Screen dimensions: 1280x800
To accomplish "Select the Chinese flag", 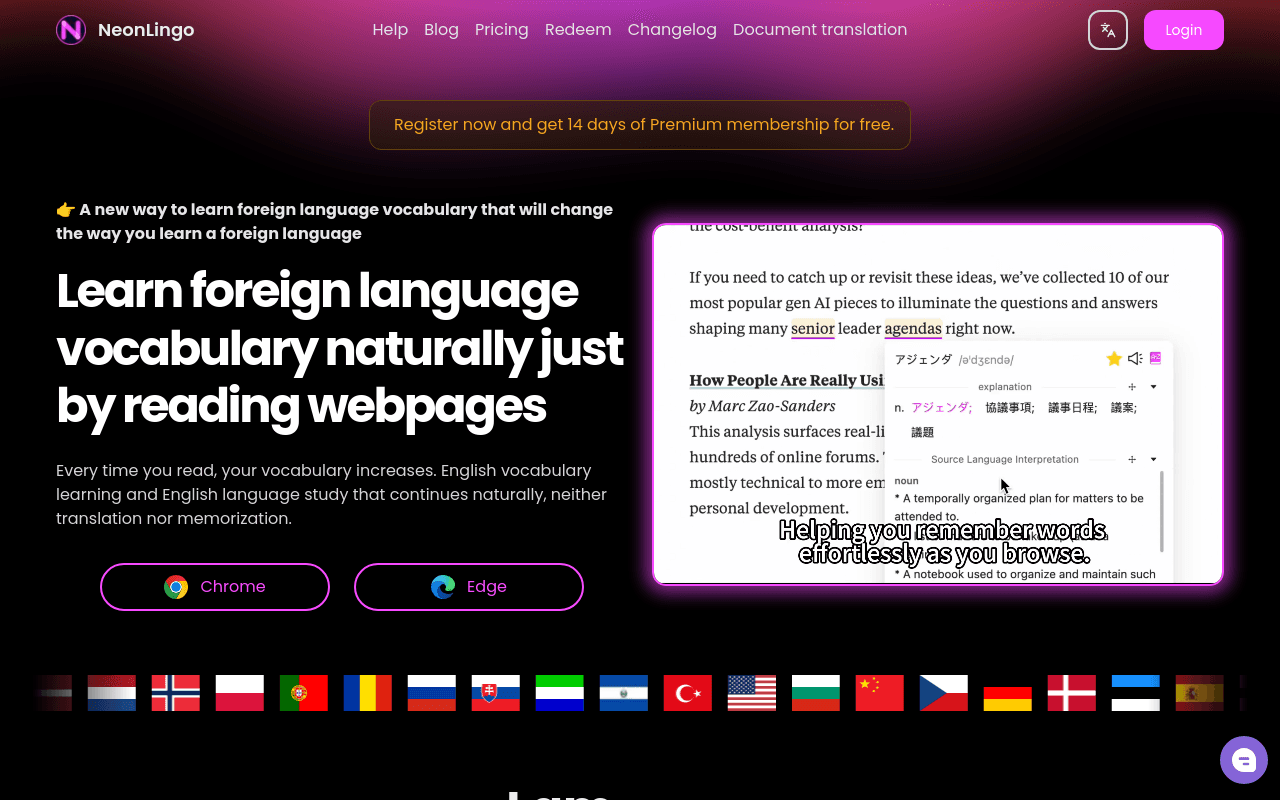I will 880,693.
